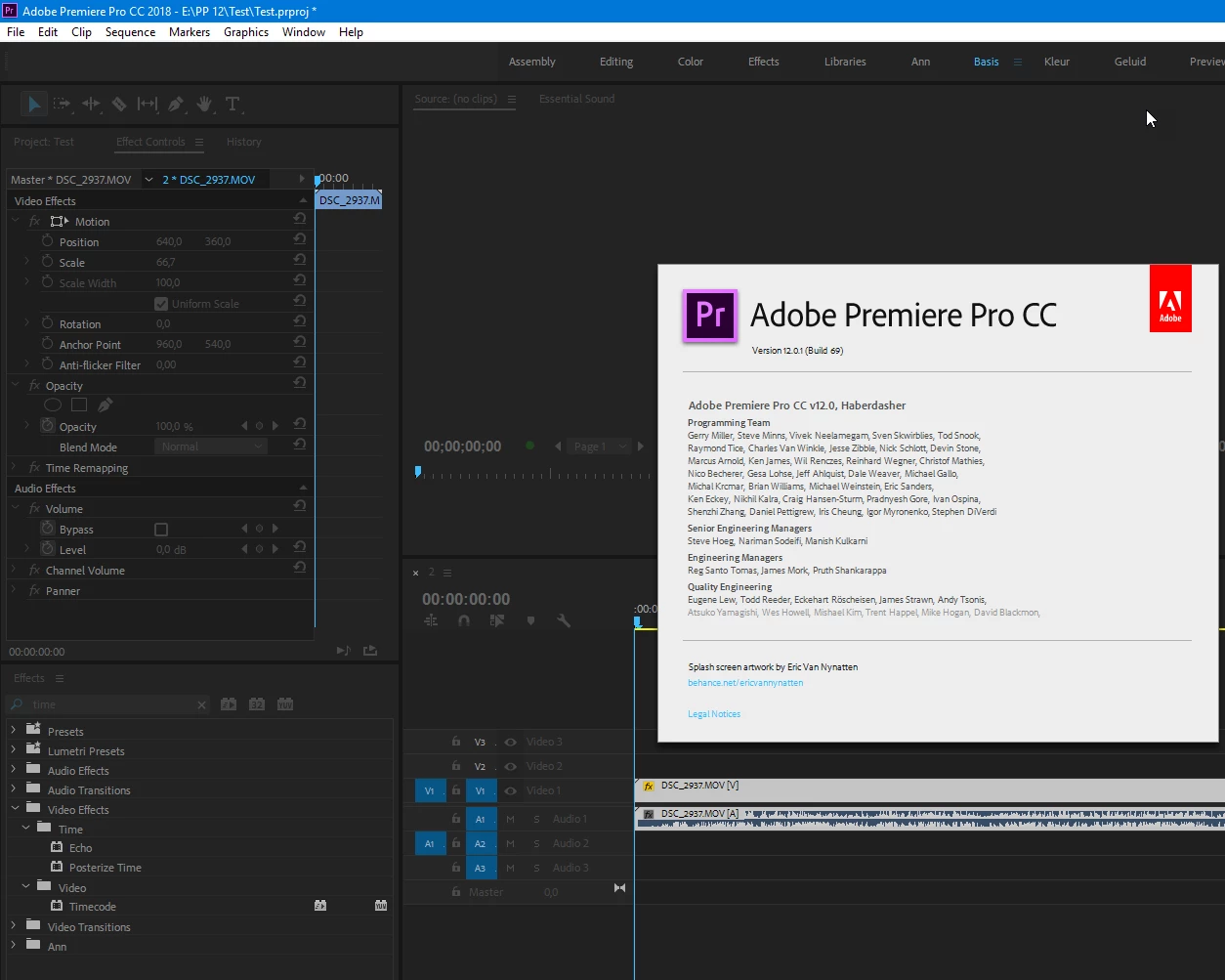1225x980 pixels.
Task: Click the 2 * DSC_2937.MOV sequence clip label
Action: (209, 180)
